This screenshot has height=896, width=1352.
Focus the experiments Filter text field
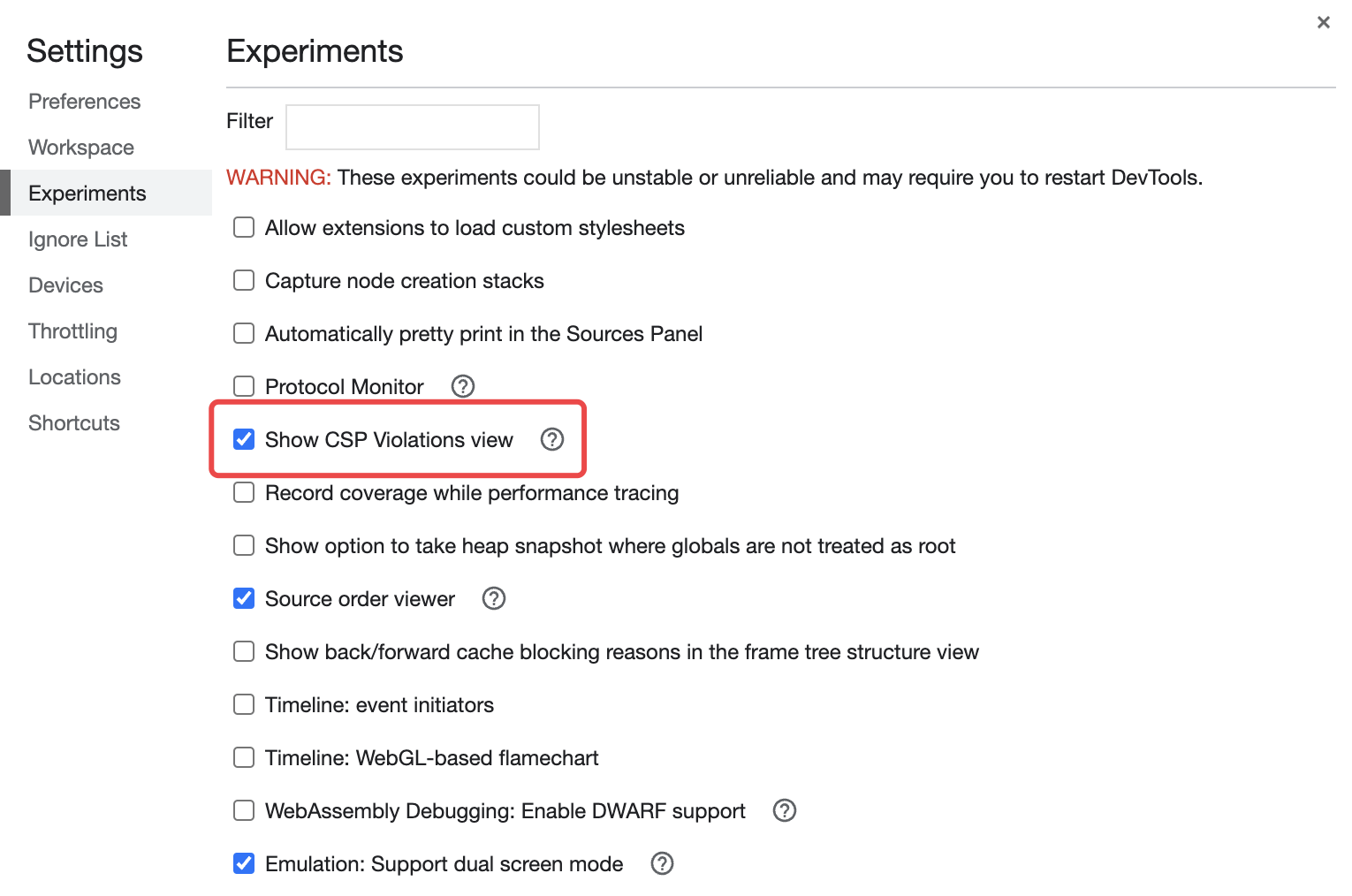click(x=413, y=127)
